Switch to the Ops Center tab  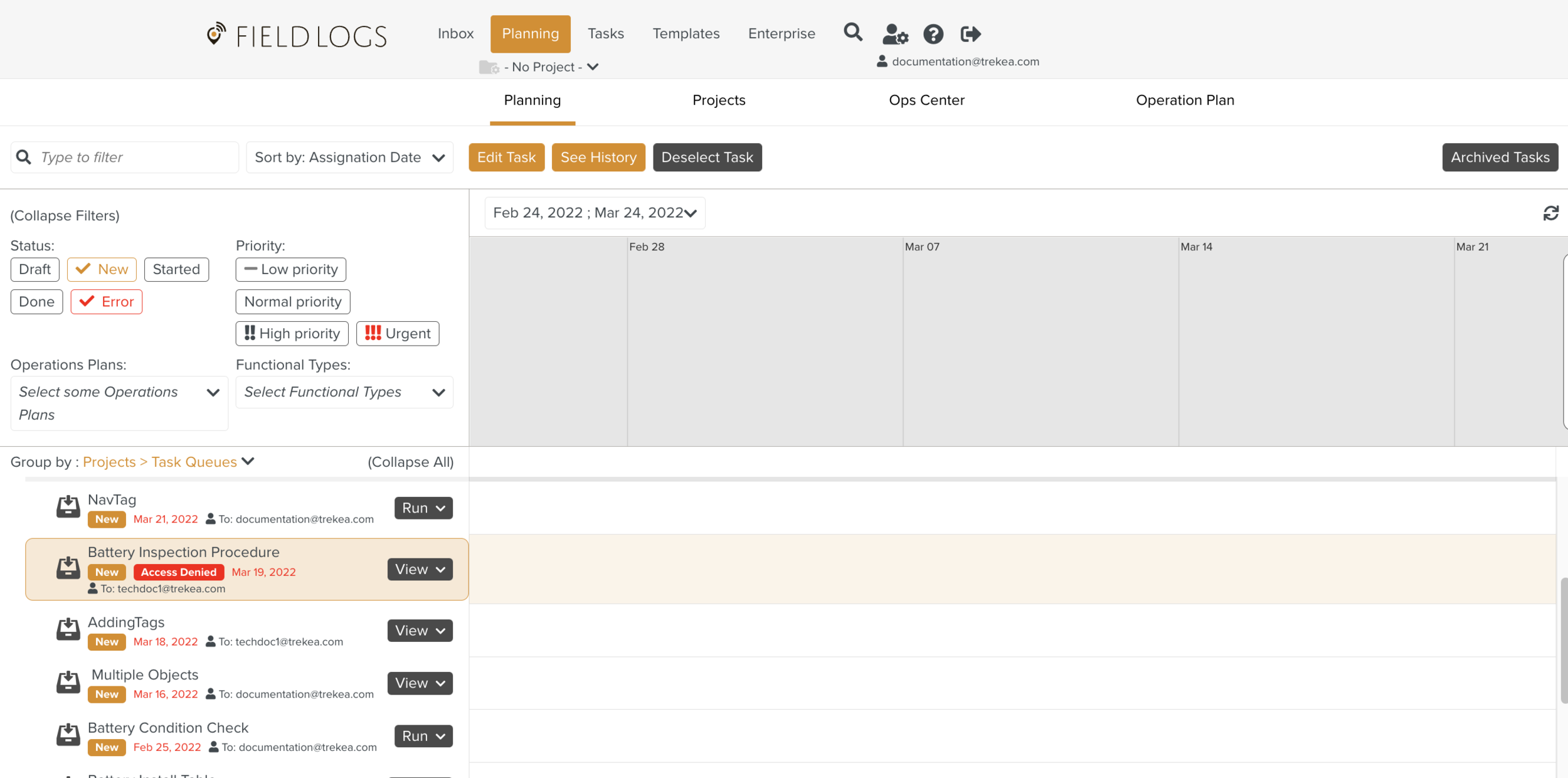(926, 100)
